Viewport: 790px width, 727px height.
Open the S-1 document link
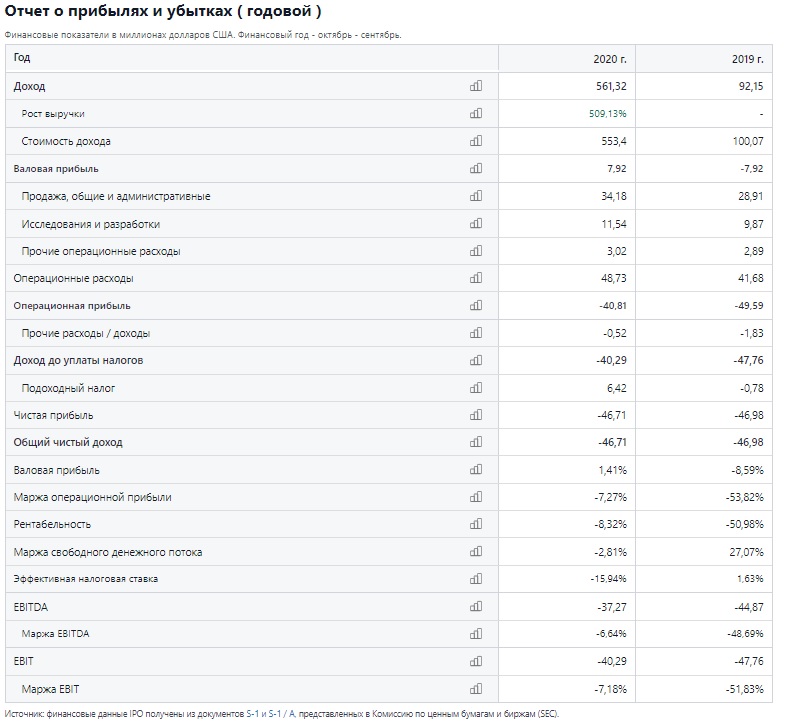click(x=252, y=714)
